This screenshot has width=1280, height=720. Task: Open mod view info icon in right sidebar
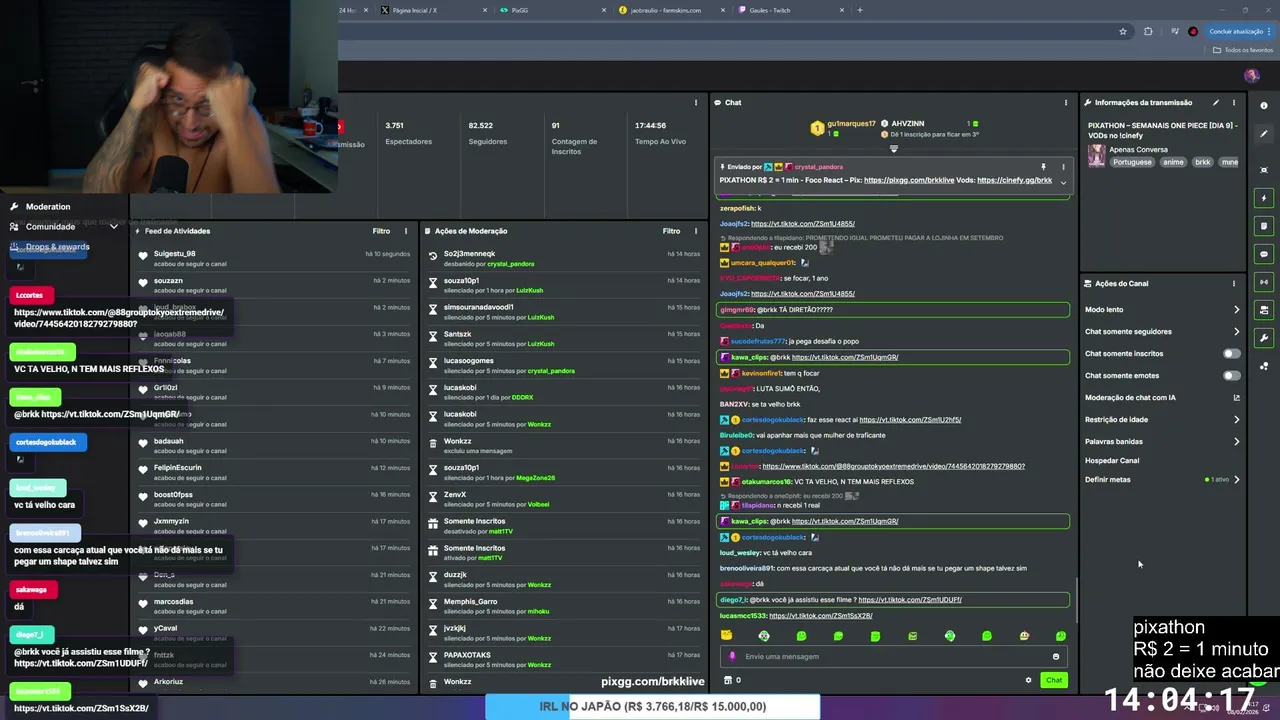(x=1264, y=105)
